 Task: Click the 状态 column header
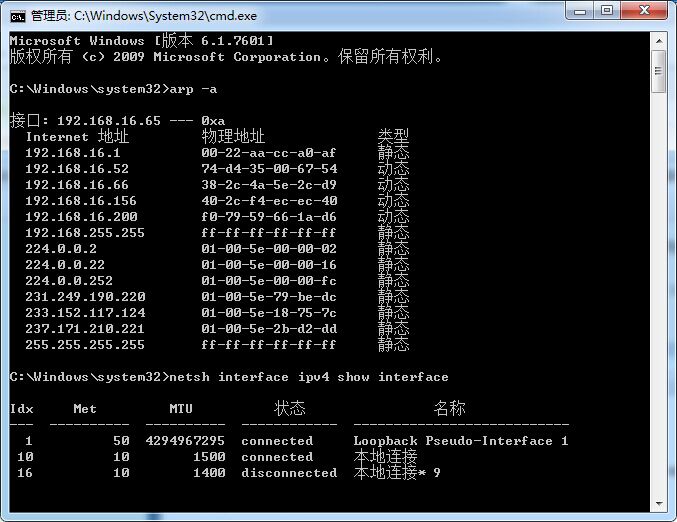click(290, 408)
